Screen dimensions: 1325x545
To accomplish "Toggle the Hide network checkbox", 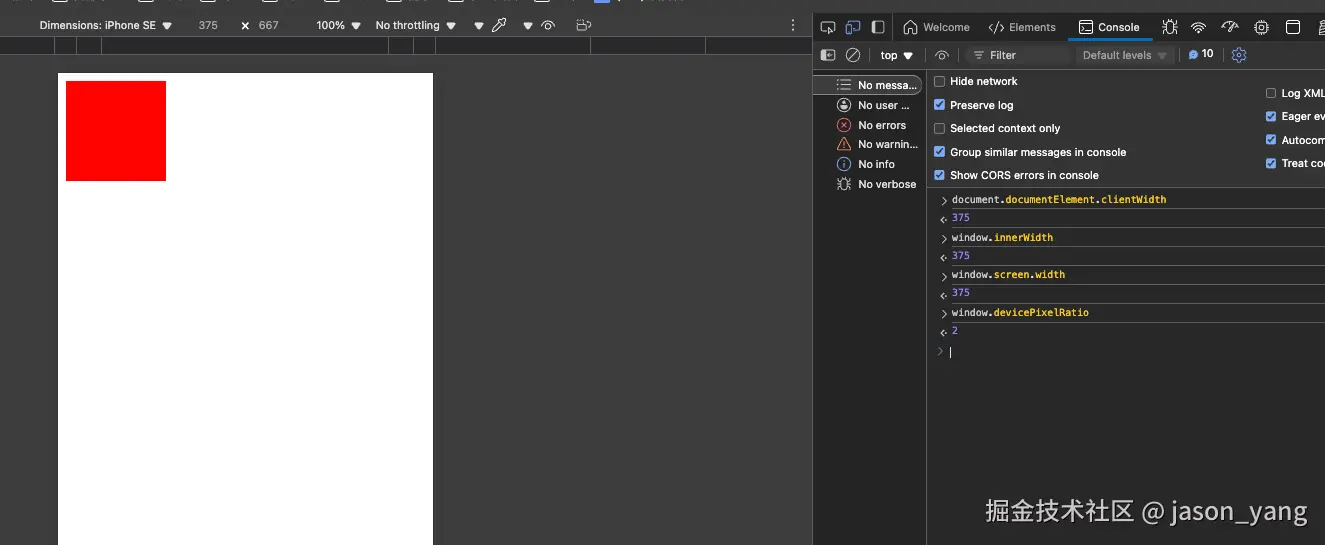I will 939,81.
